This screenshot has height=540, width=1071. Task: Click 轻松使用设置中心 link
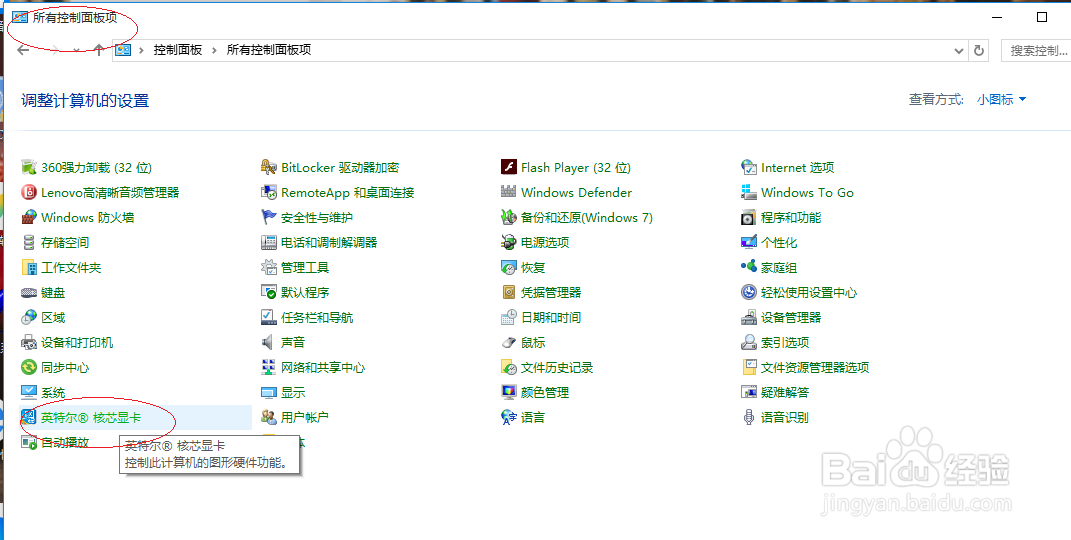pos(809,292)
